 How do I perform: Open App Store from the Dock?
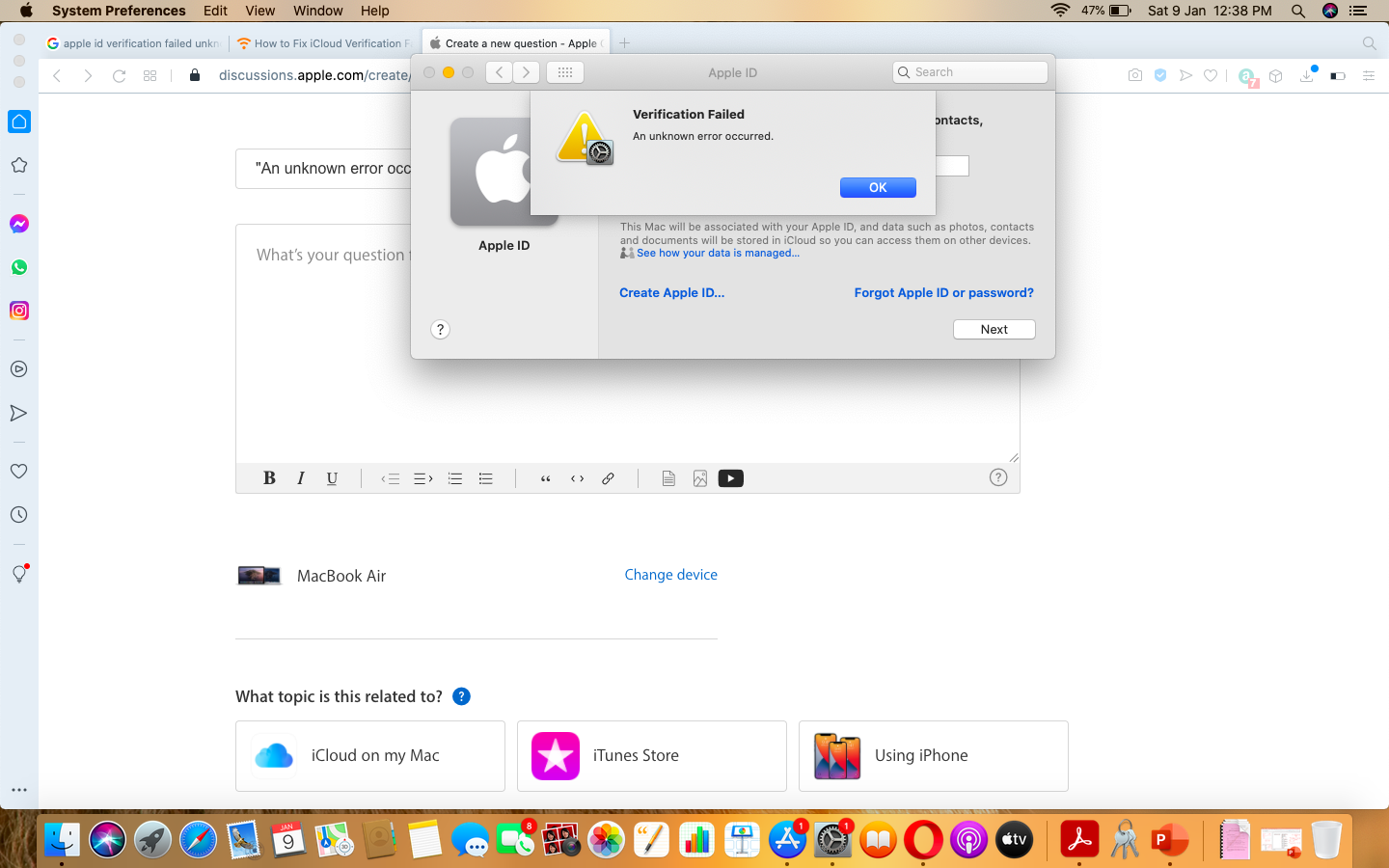tap(787, 840)
